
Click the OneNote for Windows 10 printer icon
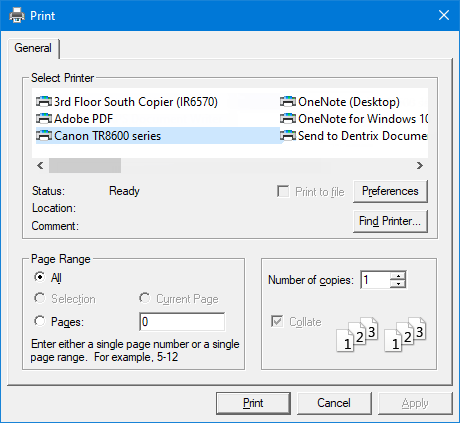point(288,118)
